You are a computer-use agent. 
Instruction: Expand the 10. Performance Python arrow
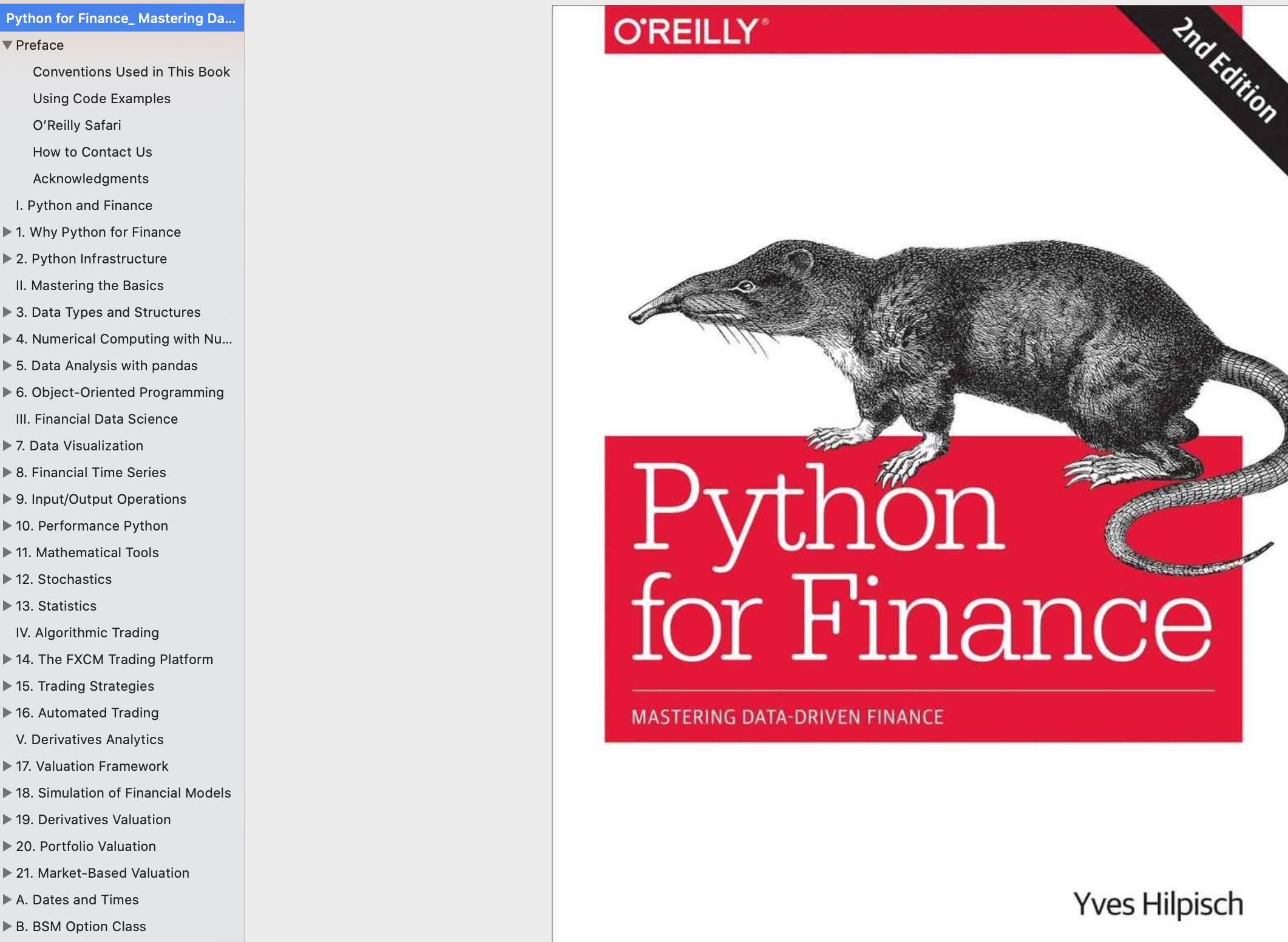[x=7, y=526]
